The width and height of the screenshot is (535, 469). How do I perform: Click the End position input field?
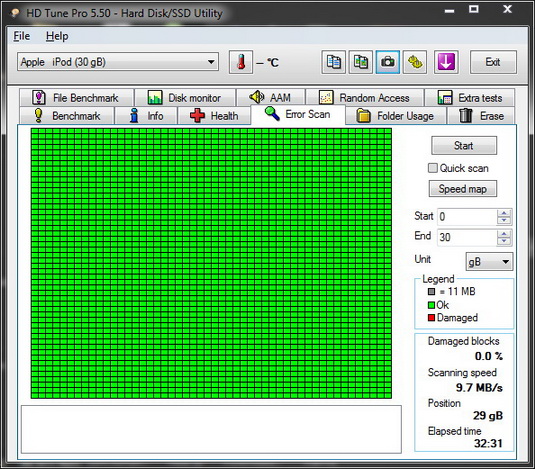[467, 237]
